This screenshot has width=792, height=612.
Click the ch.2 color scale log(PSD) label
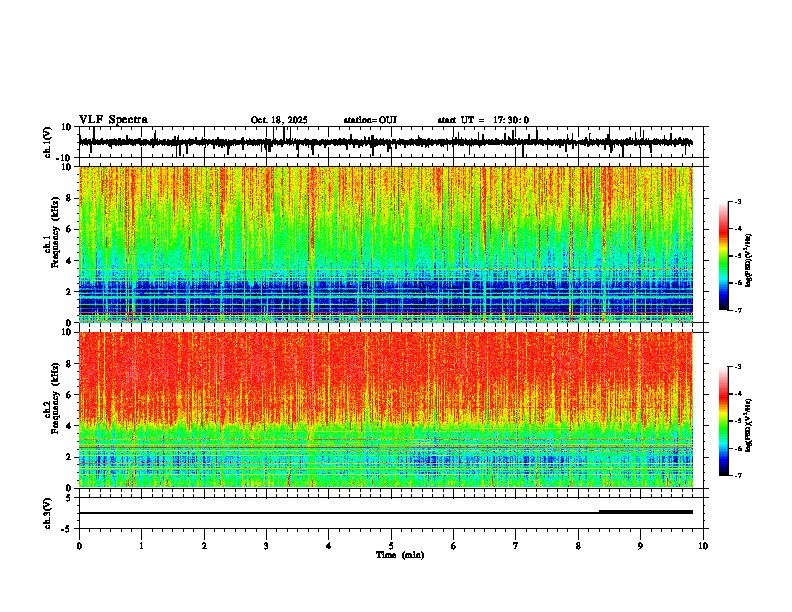click(749, 425)
